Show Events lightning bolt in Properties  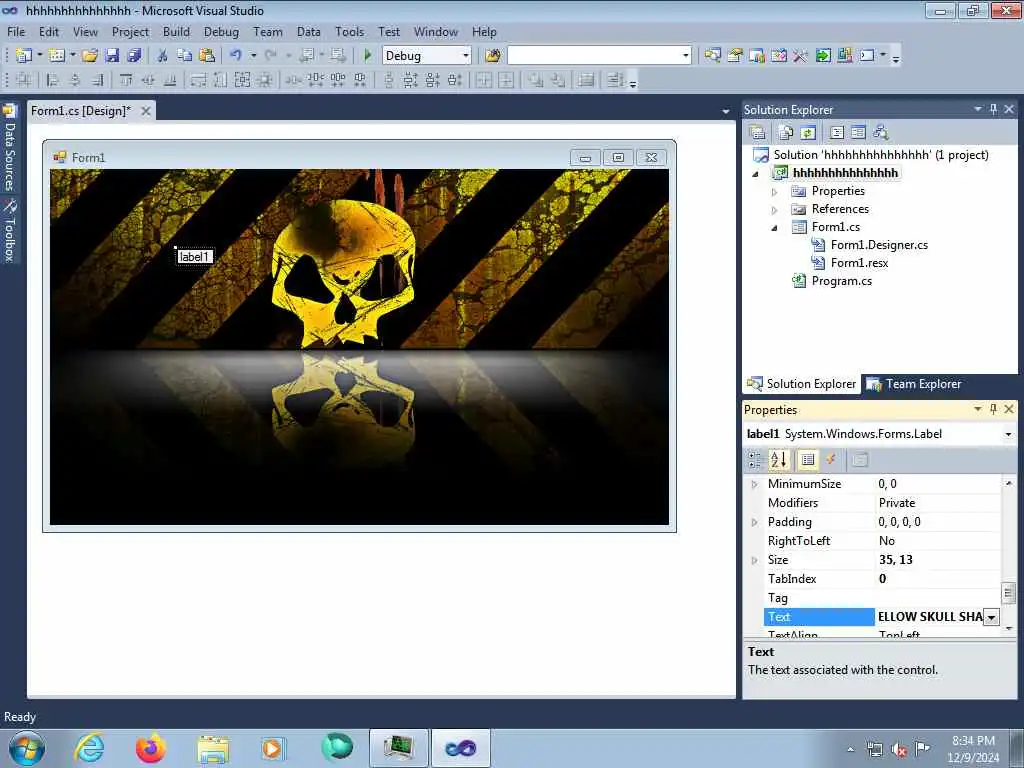pos(831,460)
